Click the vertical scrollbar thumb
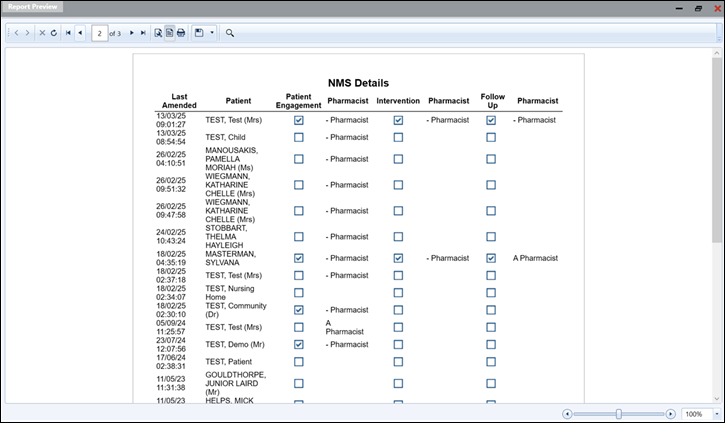 tap(717, 149)
